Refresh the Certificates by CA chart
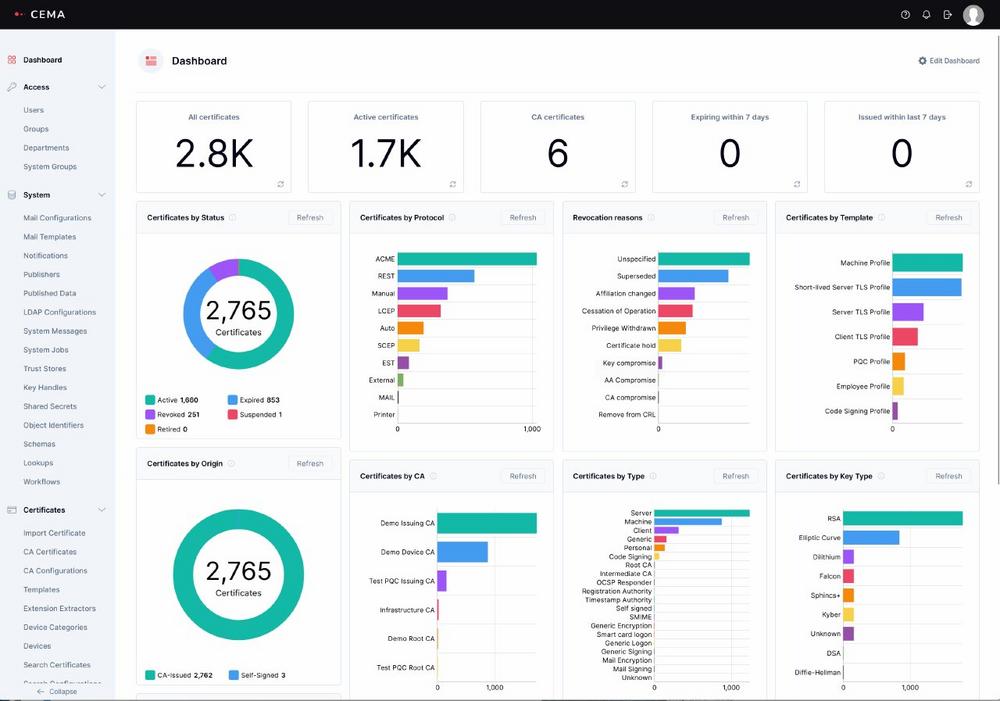1000x701 pixels. (x=523, y=476)
